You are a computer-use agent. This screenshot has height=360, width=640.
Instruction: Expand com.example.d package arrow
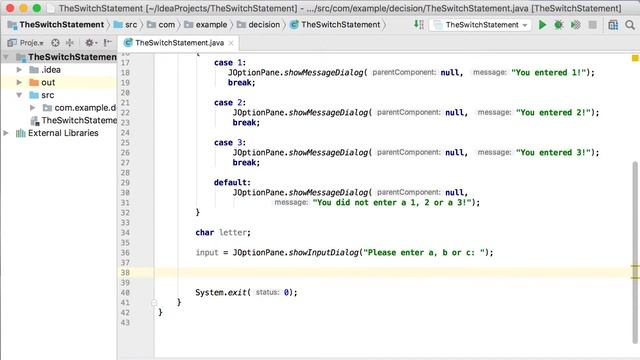pos(32,108)
